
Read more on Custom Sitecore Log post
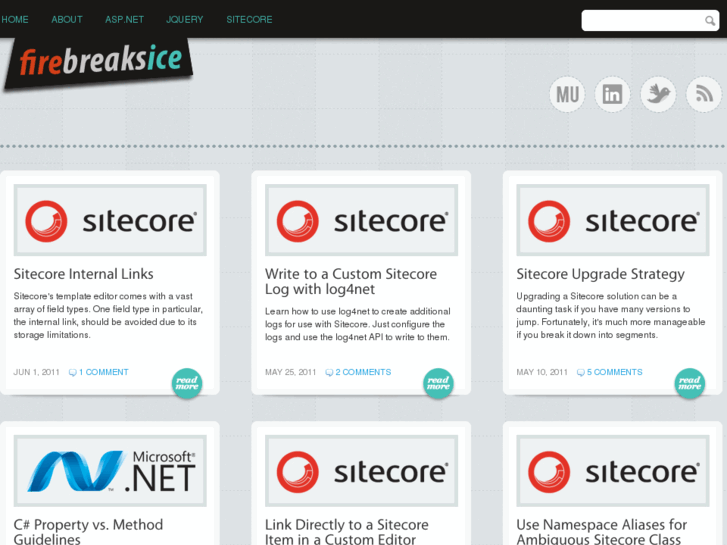click(438, 384)
